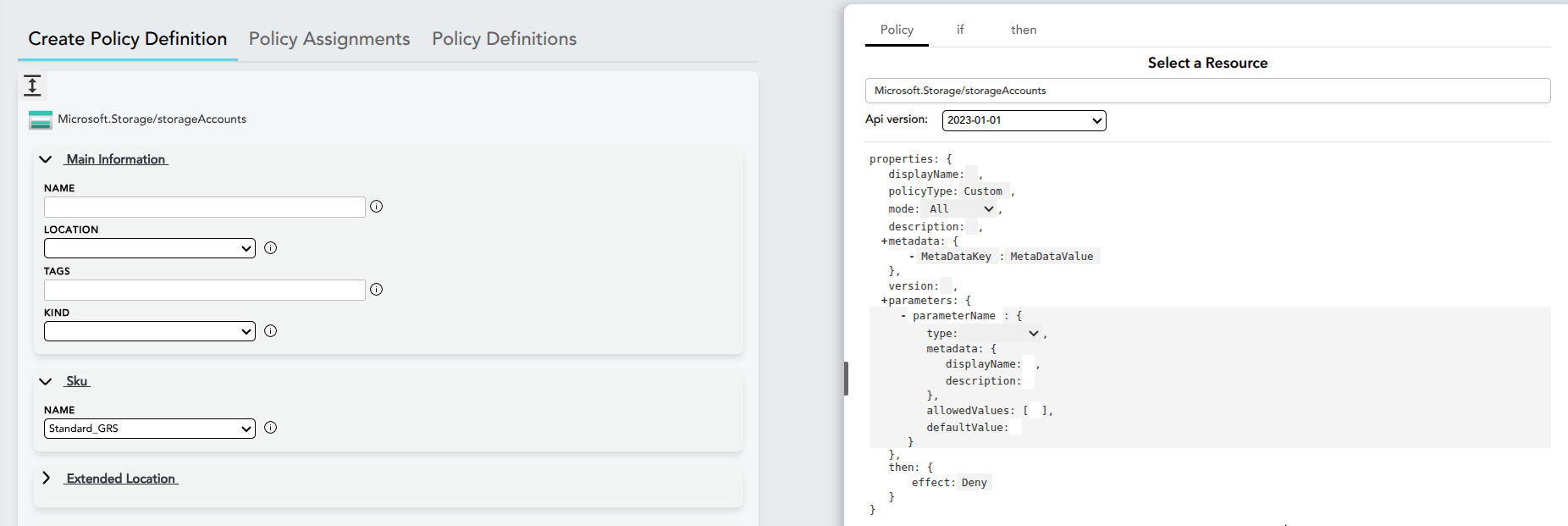Select the Policy tab in right panel
Viewport: 1568px width, 526px height.
pos(897,30)
